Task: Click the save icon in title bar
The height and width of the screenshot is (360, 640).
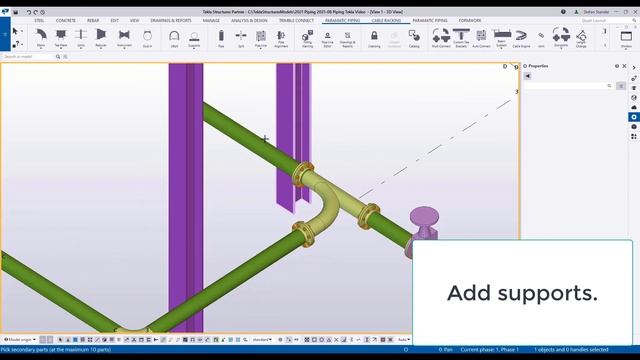Action: [x=16, y=12]
